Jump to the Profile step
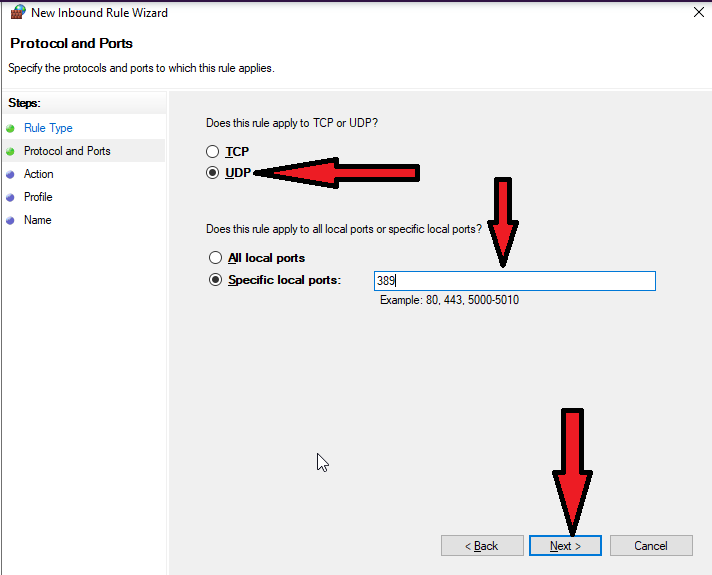The height and width of the screenshot is (575, 712). point(38,197)
